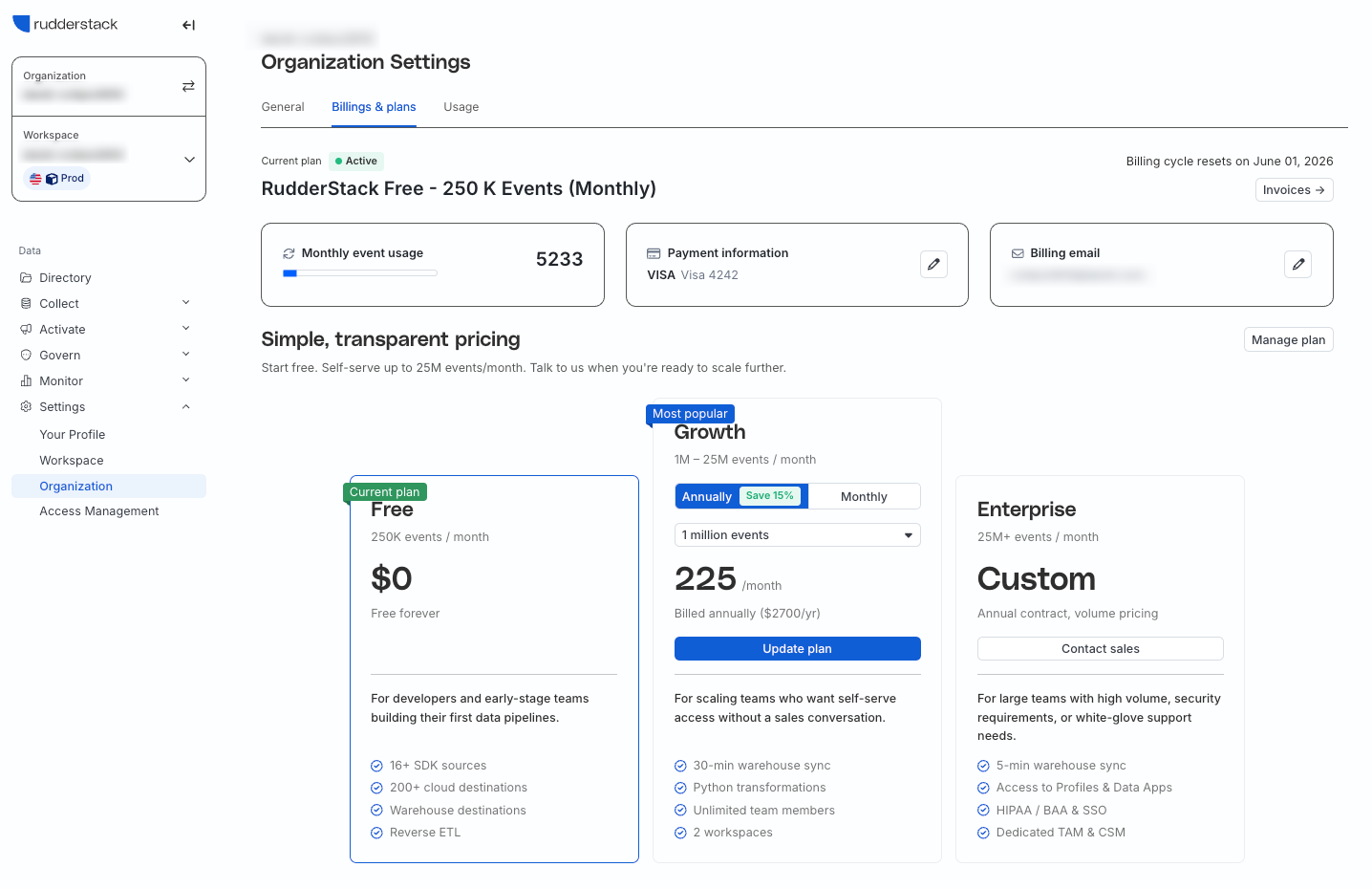Viewport: 1372px width, 889px height.
Task: Switch to the Billings & plans tab
Action: coord(374,107)
